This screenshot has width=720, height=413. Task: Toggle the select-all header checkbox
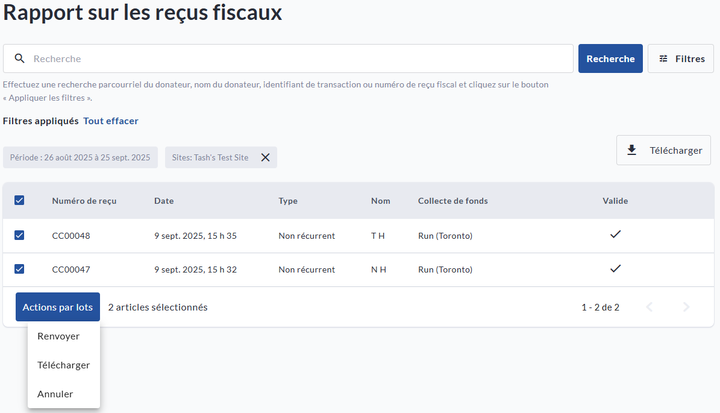point(20,201)
